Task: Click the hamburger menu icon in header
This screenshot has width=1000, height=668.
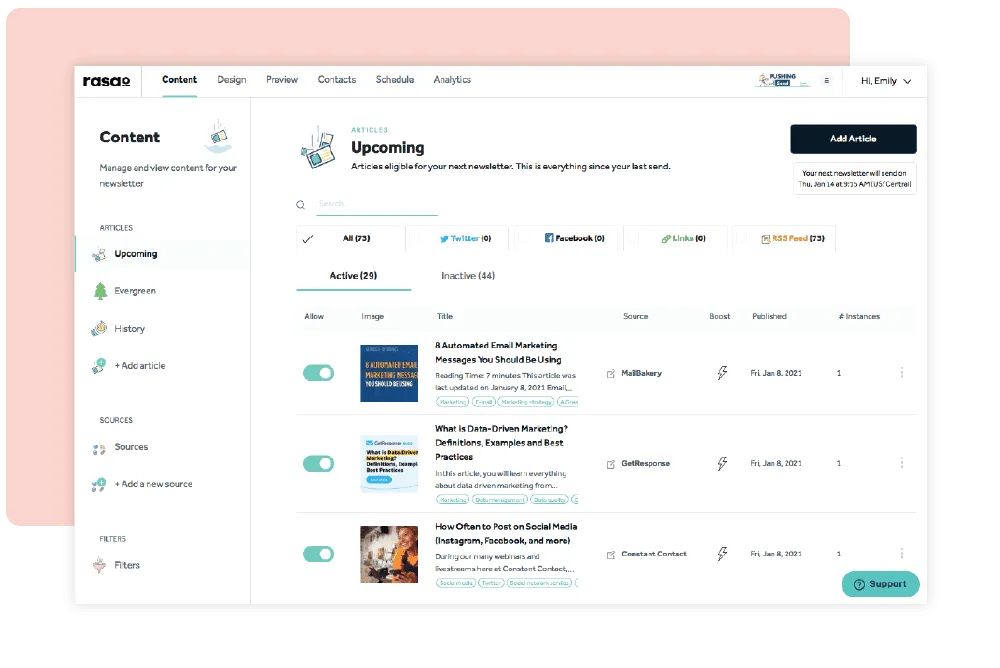Action: (827, 80)
